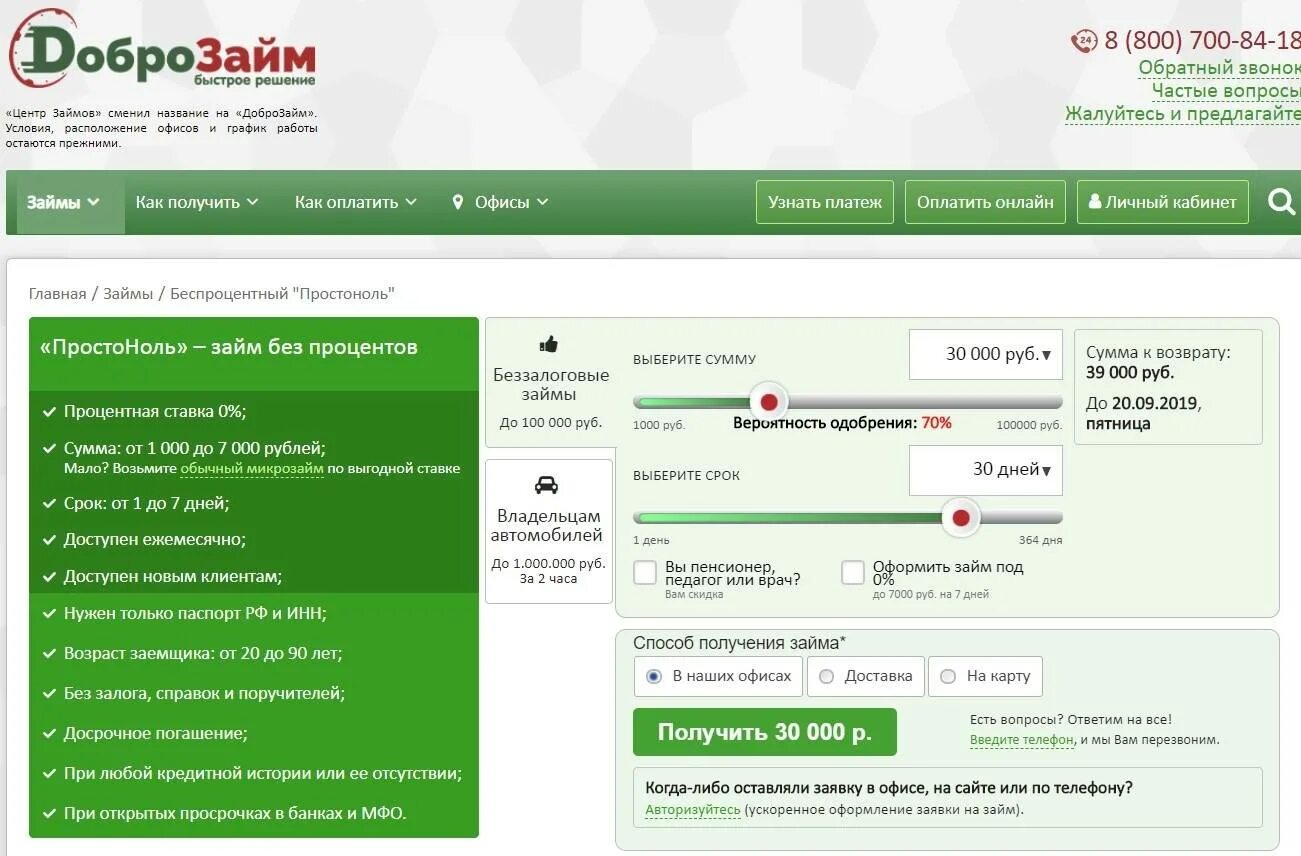Screen dimensions: 1301x856
Task: Enable the Оформить займ под 0% checkbox
Action: click(853, 573)
